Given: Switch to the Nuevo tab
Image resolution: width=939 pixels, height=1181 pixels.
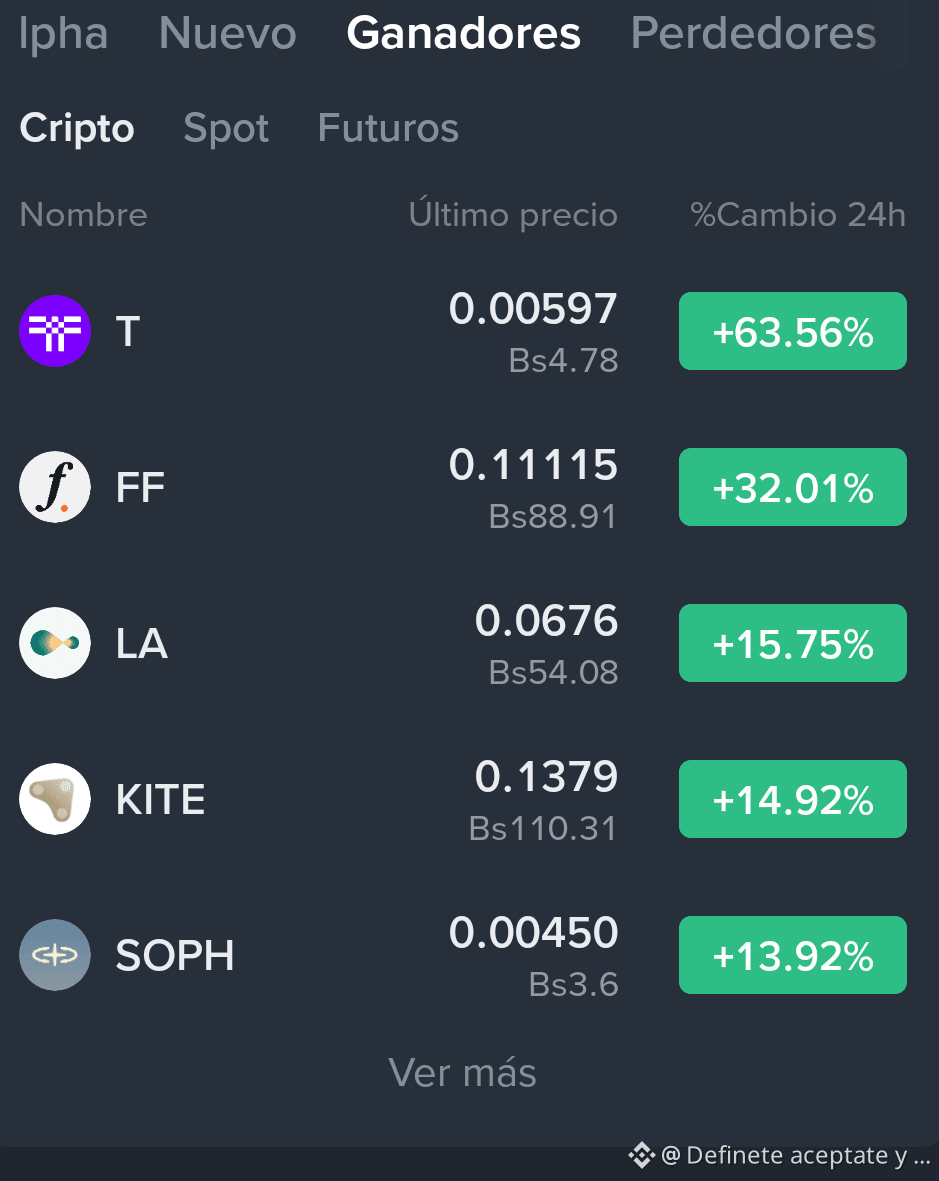Looking at the screenshot, I should tap(227, 33).
